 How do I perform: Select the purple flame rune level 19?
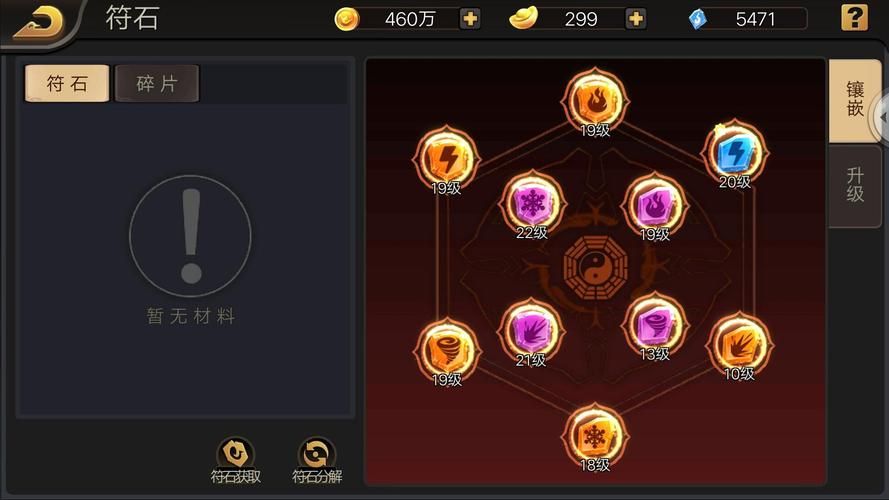[655, 206]
